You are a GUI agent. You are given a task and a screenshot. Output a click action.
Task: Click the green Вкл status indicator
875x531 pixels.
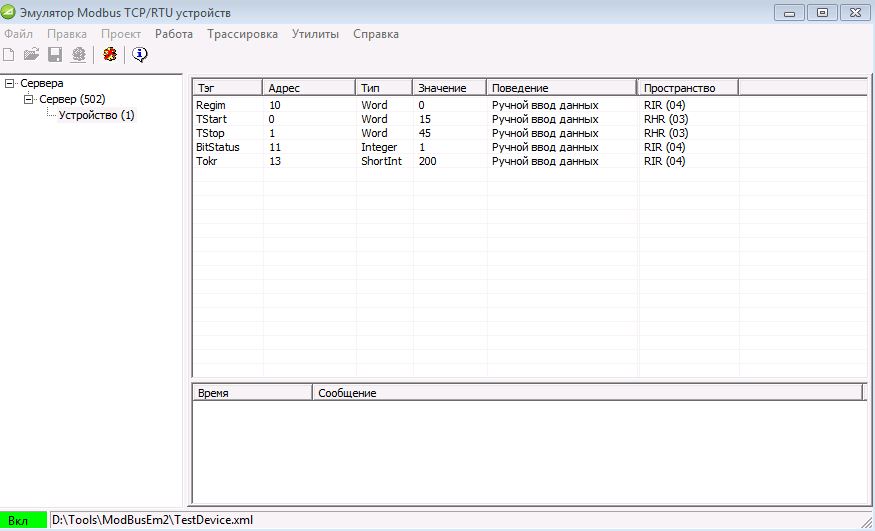pyautogui.click(x=24, y=520)
